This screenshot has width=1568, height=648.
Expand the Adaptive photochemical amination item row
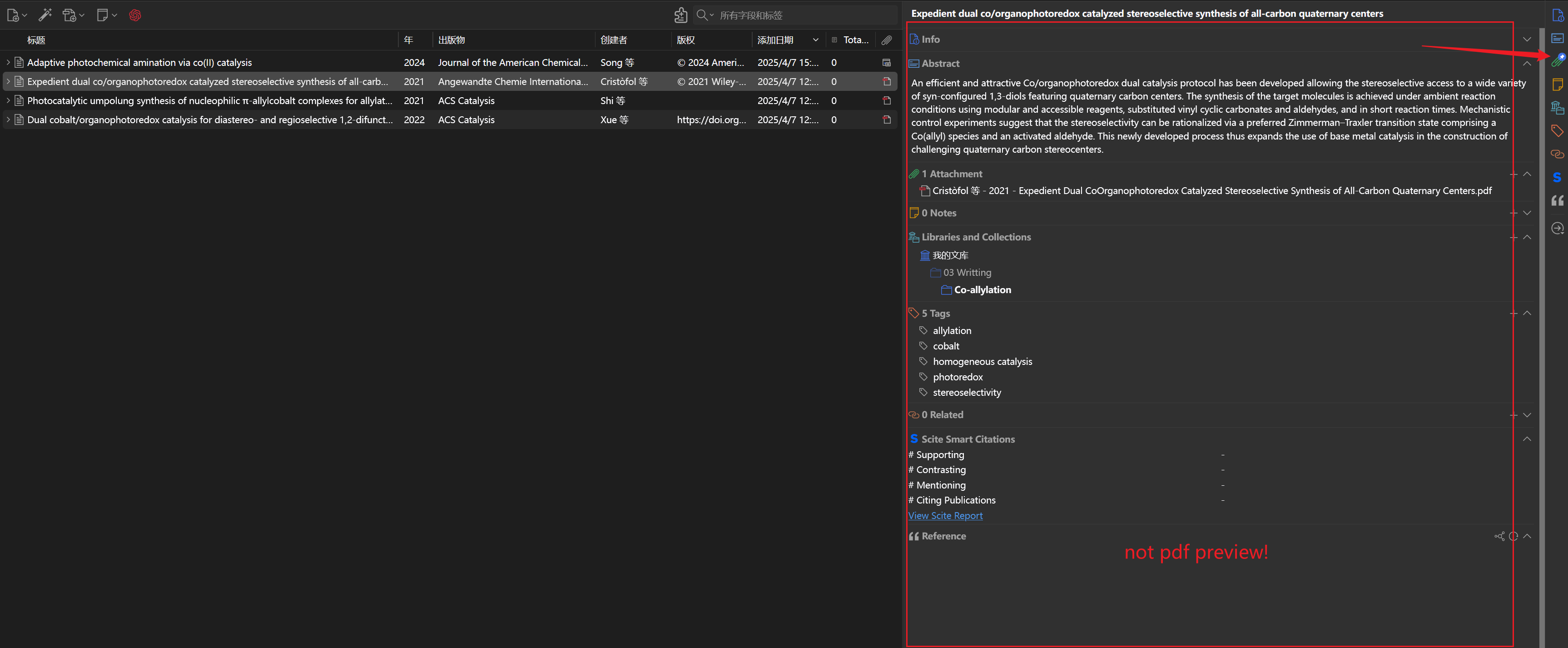(8, 62)
